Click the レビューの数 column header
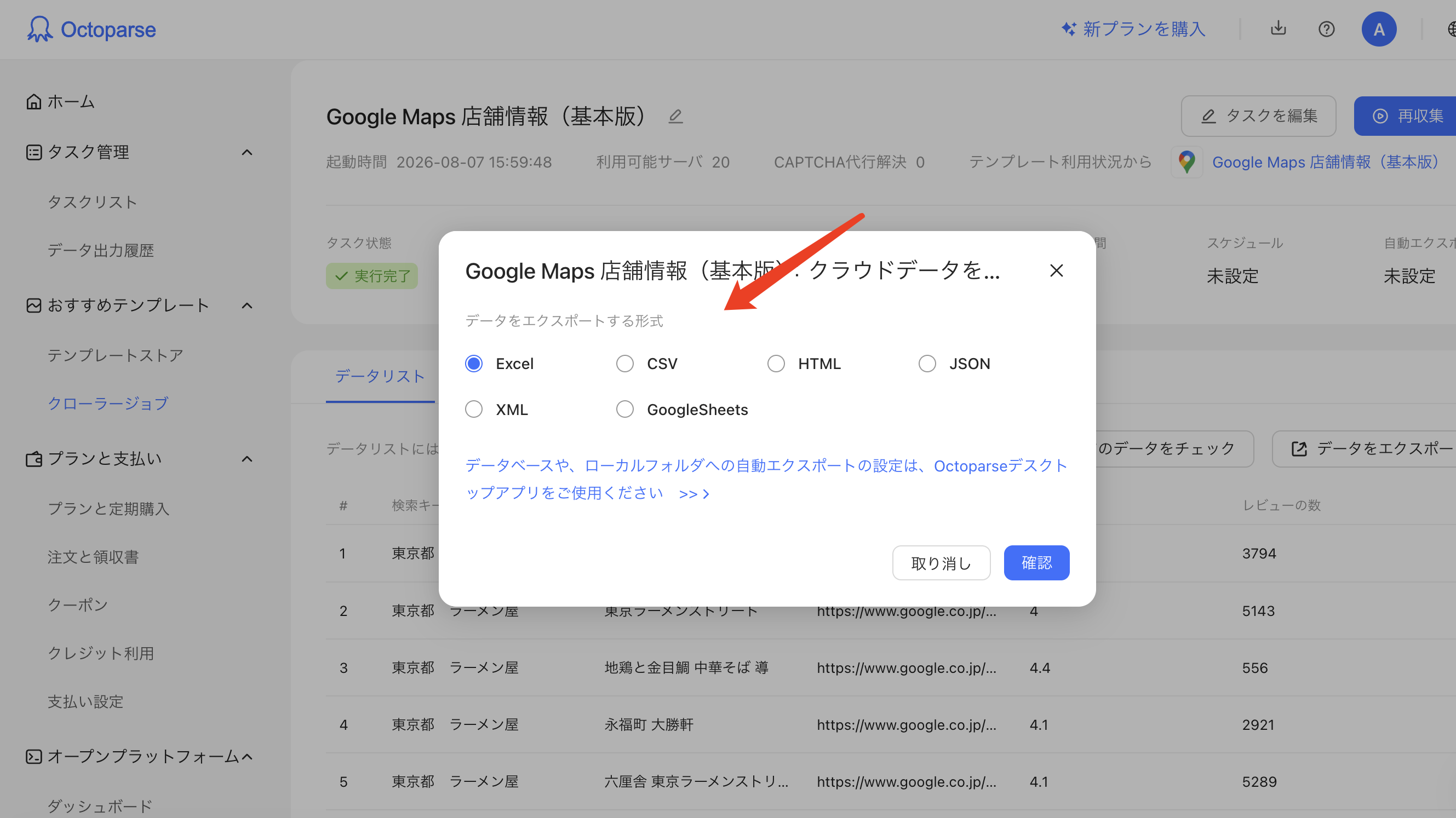This screenshot has width=1456, height=818. pos(1281,505)
